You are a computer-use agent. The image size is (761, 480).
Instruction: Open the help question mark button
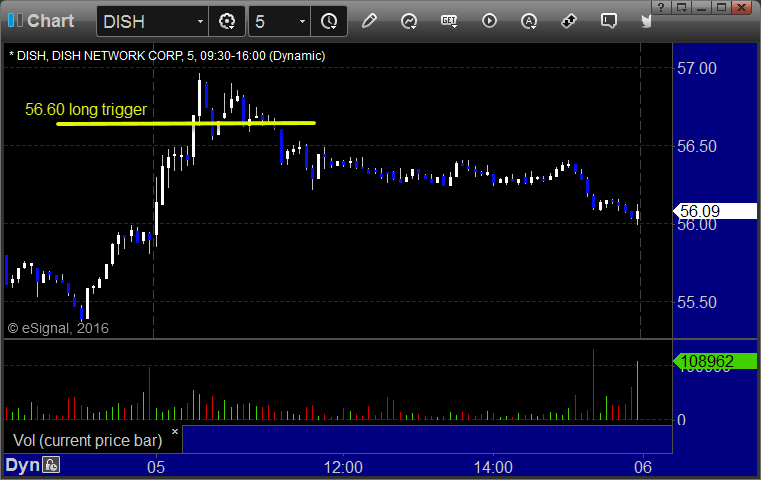tap(661, 8)
